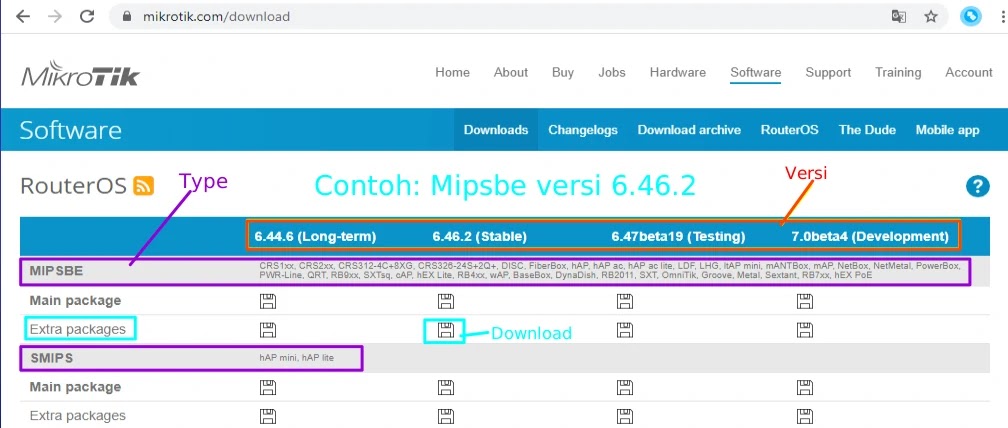Screen dimensions: 1008x428
Task: Click the SMIPS architecture label
Action: click(51, 358)
